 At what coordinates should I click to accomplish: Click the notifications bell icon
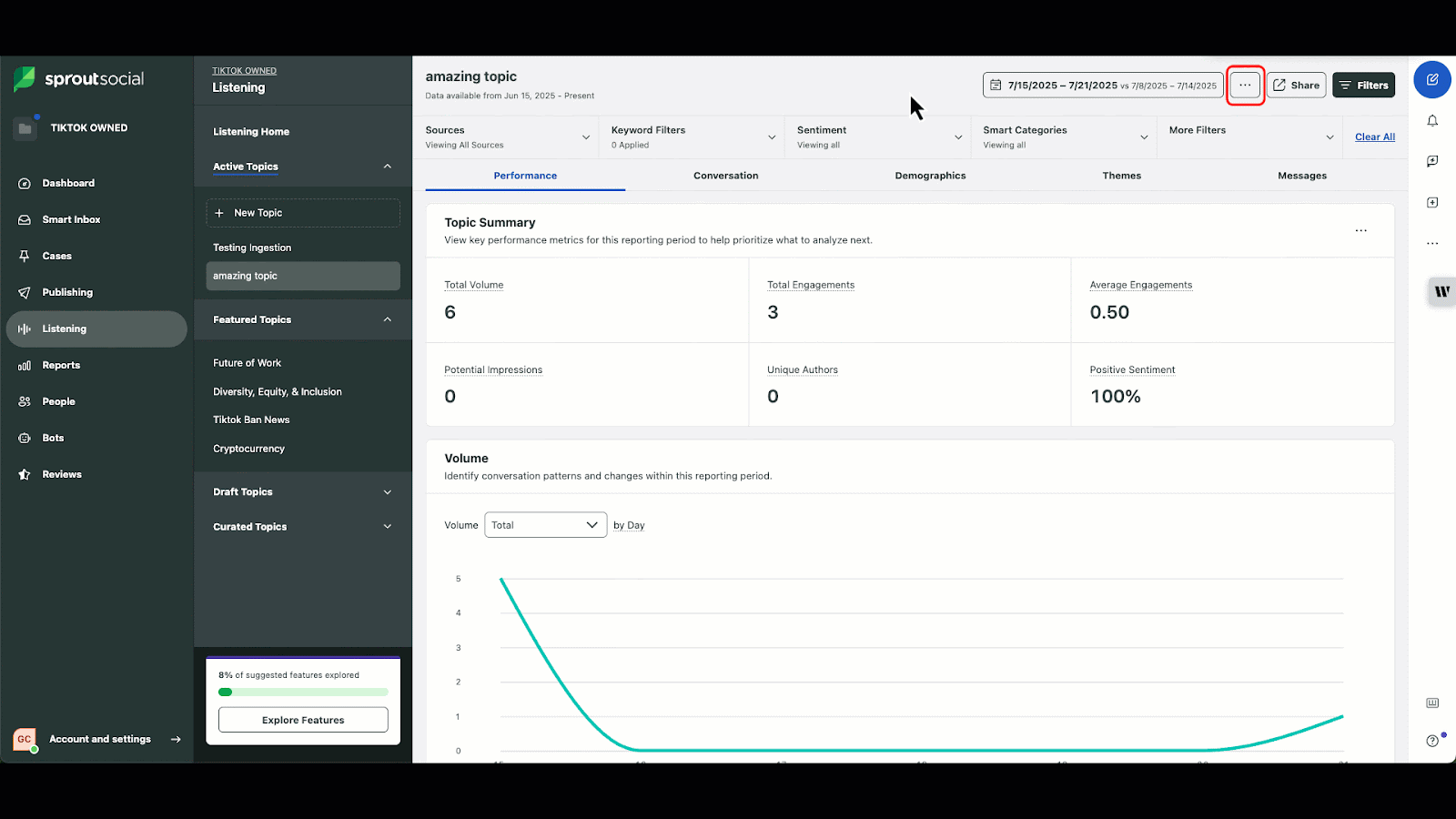pos(1431,120)
